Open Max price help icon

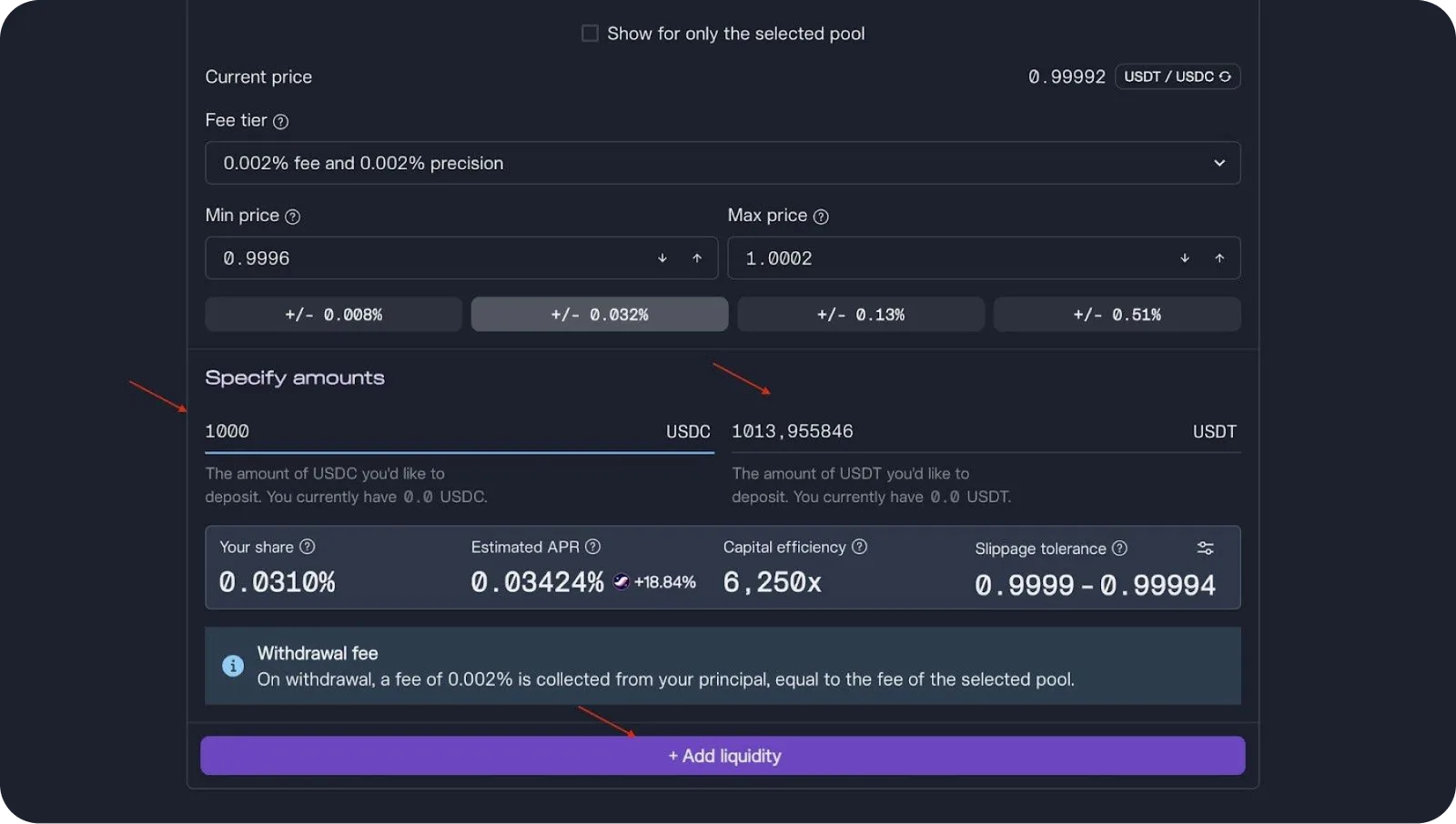[821, 216]
